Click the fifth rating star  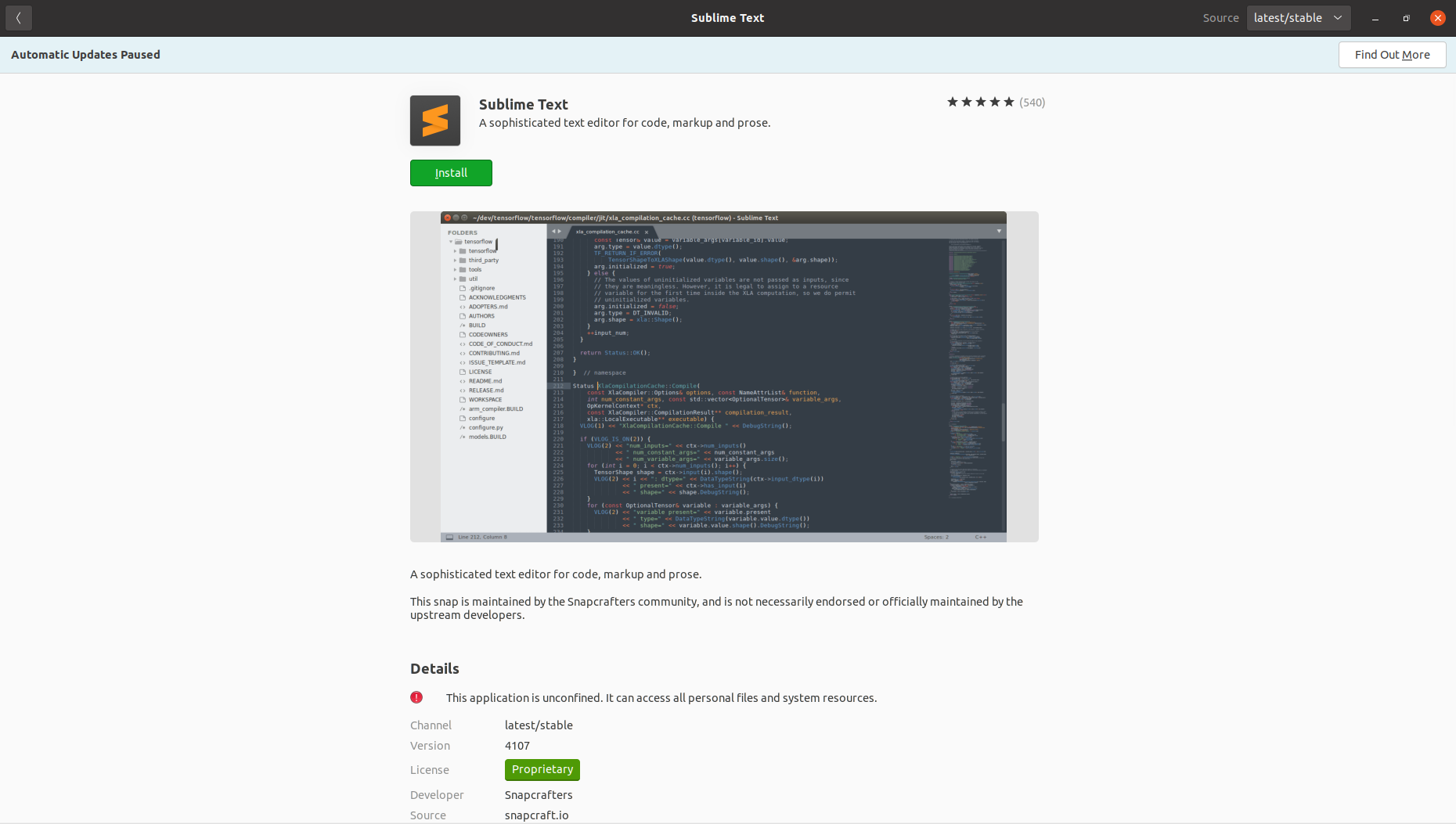[x=1009, y=102]
